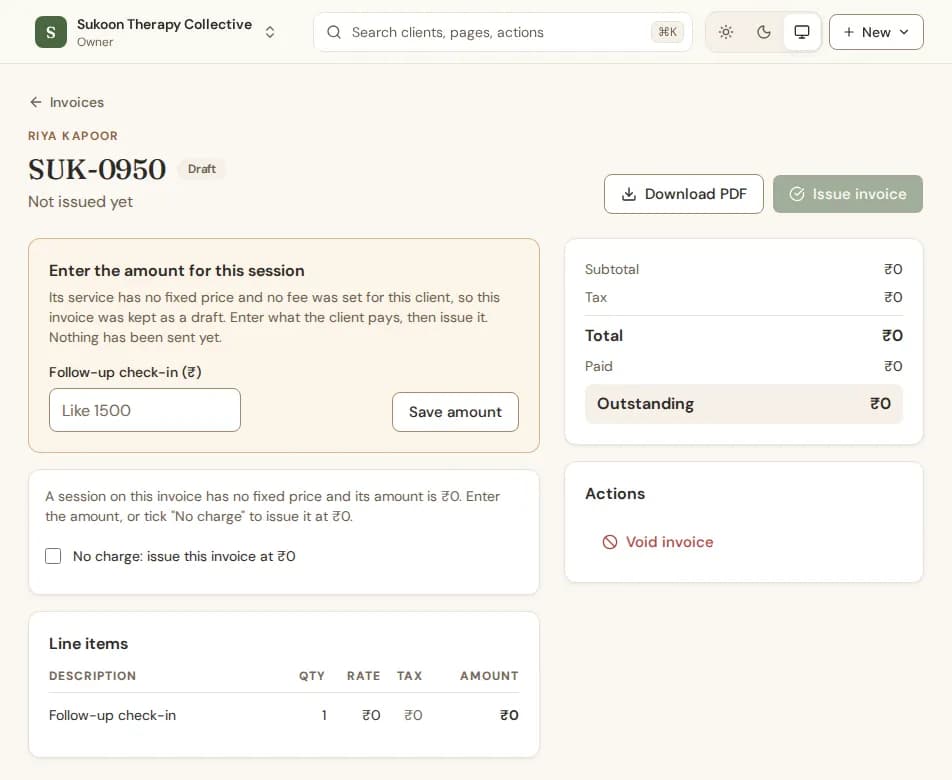Click the Outstanding ₹0 summary row
The height and width of the screenshot is (780, 952).
click(x=744, y=404)
